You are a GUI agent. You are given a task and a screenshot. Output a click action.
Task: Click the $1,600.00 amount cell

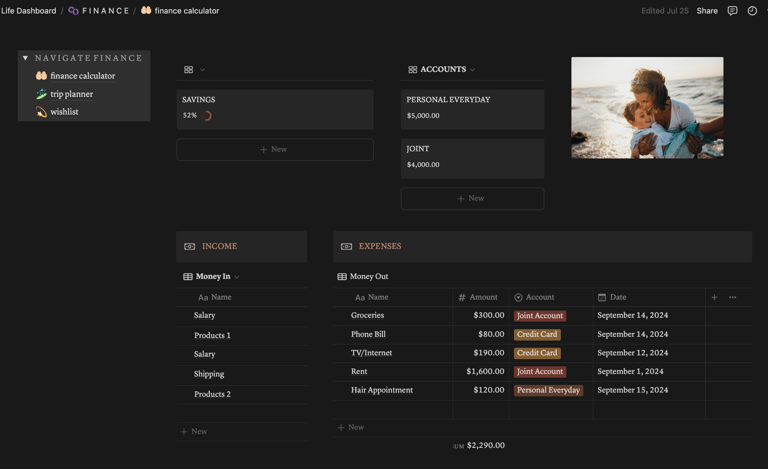pyautogui.click(x=481, y=372)
